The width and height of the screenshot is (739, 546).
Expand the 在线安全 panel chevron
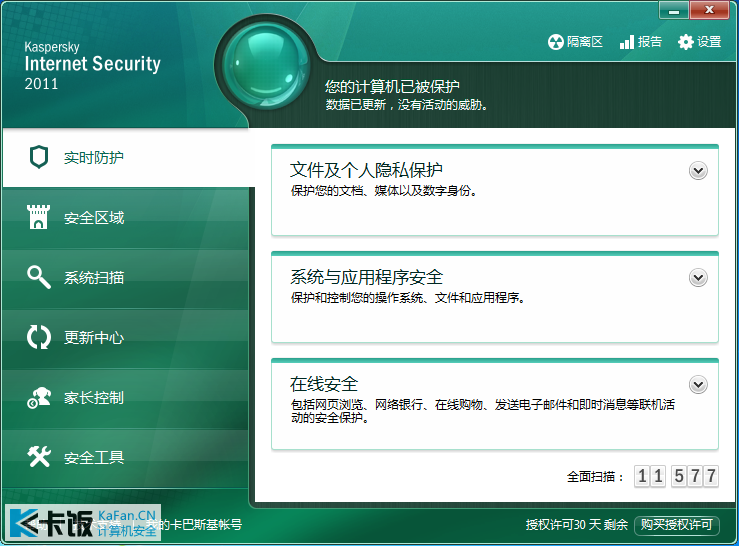coord(698,385)
